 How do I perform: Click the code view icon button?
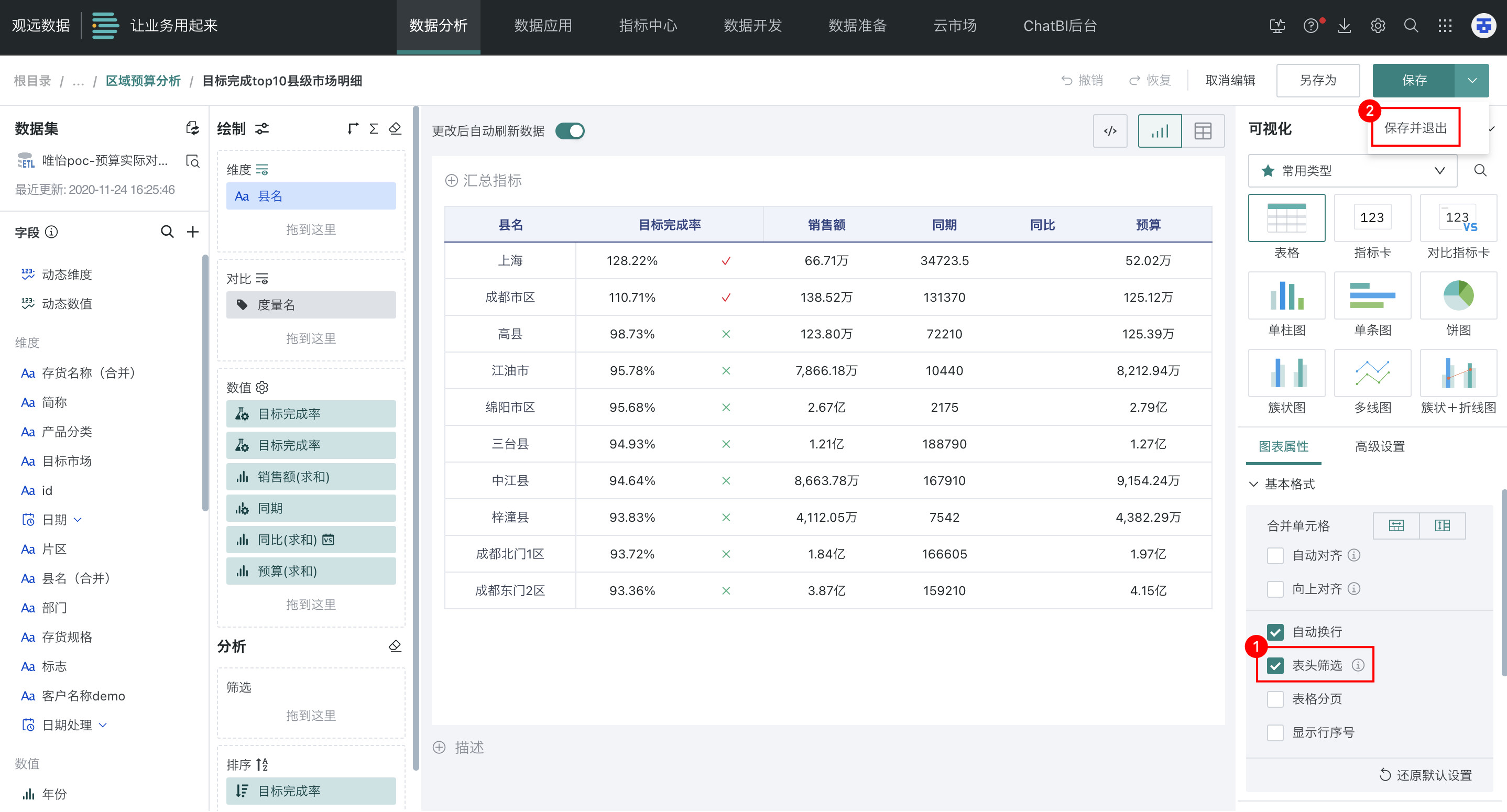coord(1110,131)
